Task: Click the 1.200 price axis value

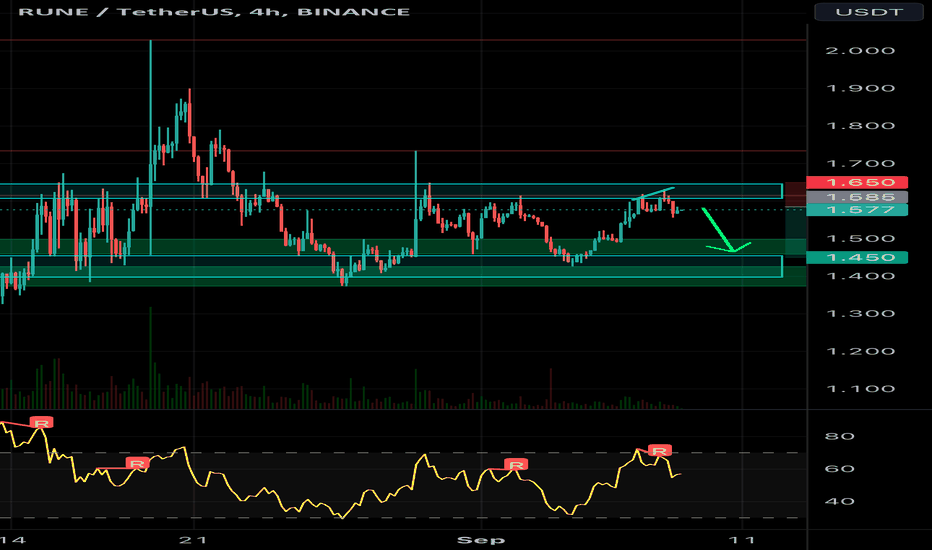Action: 860,351
